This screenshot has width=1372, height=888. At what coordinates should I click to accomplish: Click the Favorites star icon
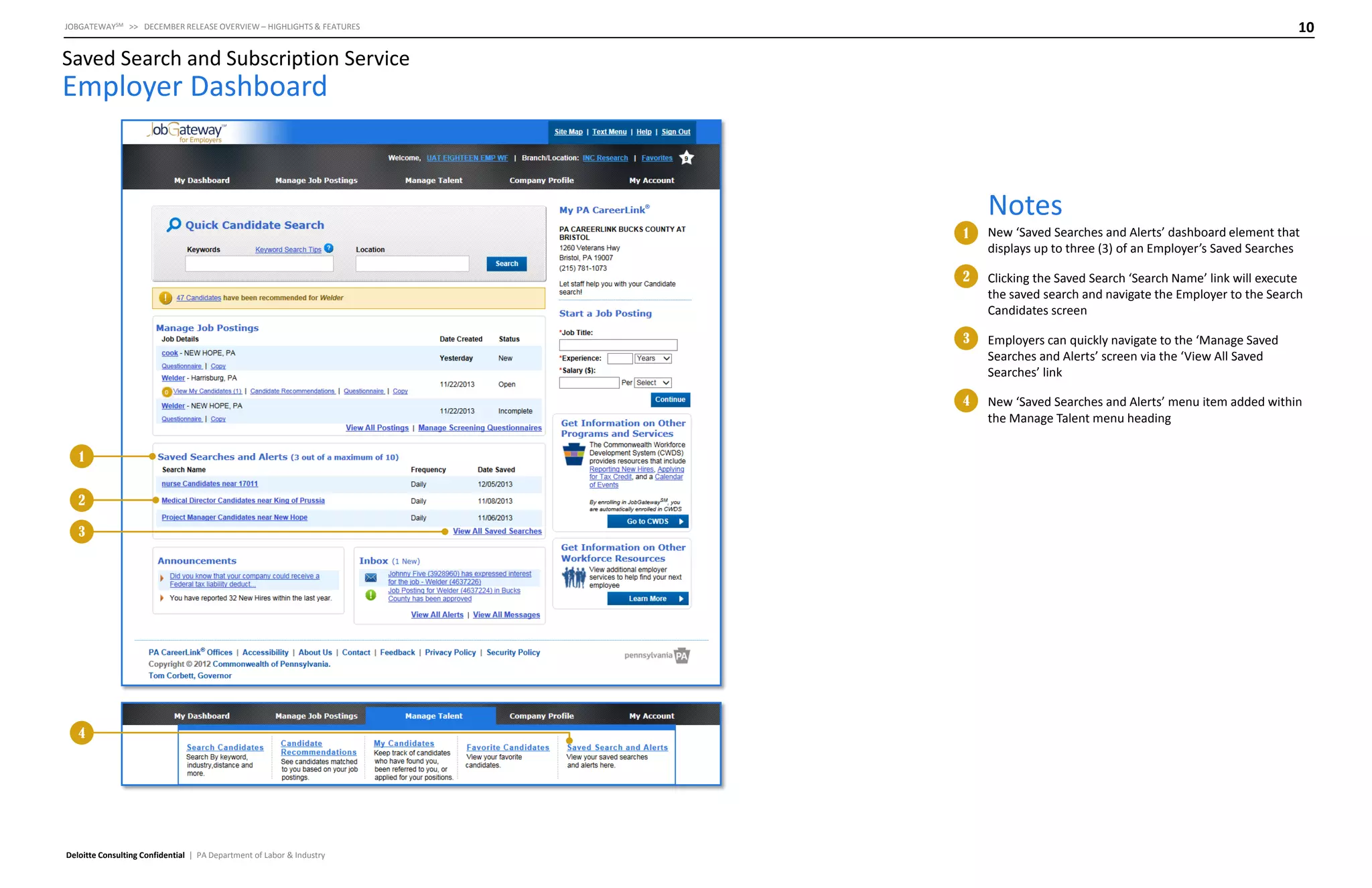tap(686, 158)
